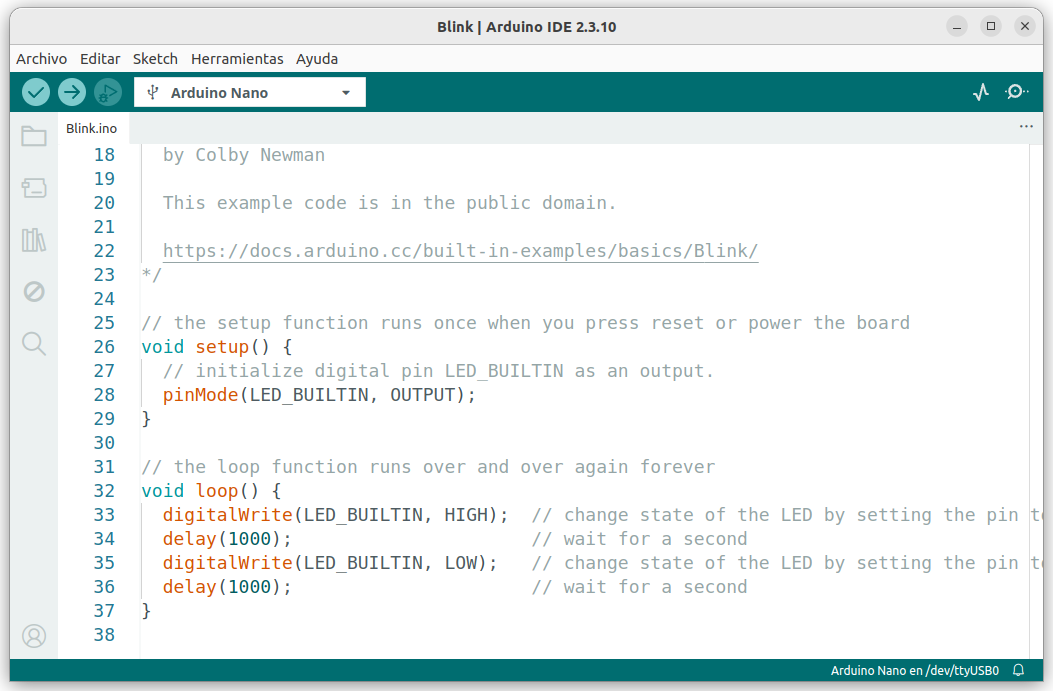Open the Serial Plotter

981,92
